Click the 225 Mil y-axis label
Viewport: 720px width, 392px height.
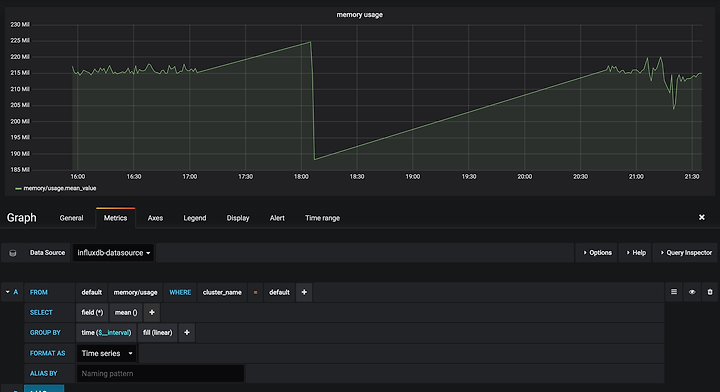(x=20, y=40)
